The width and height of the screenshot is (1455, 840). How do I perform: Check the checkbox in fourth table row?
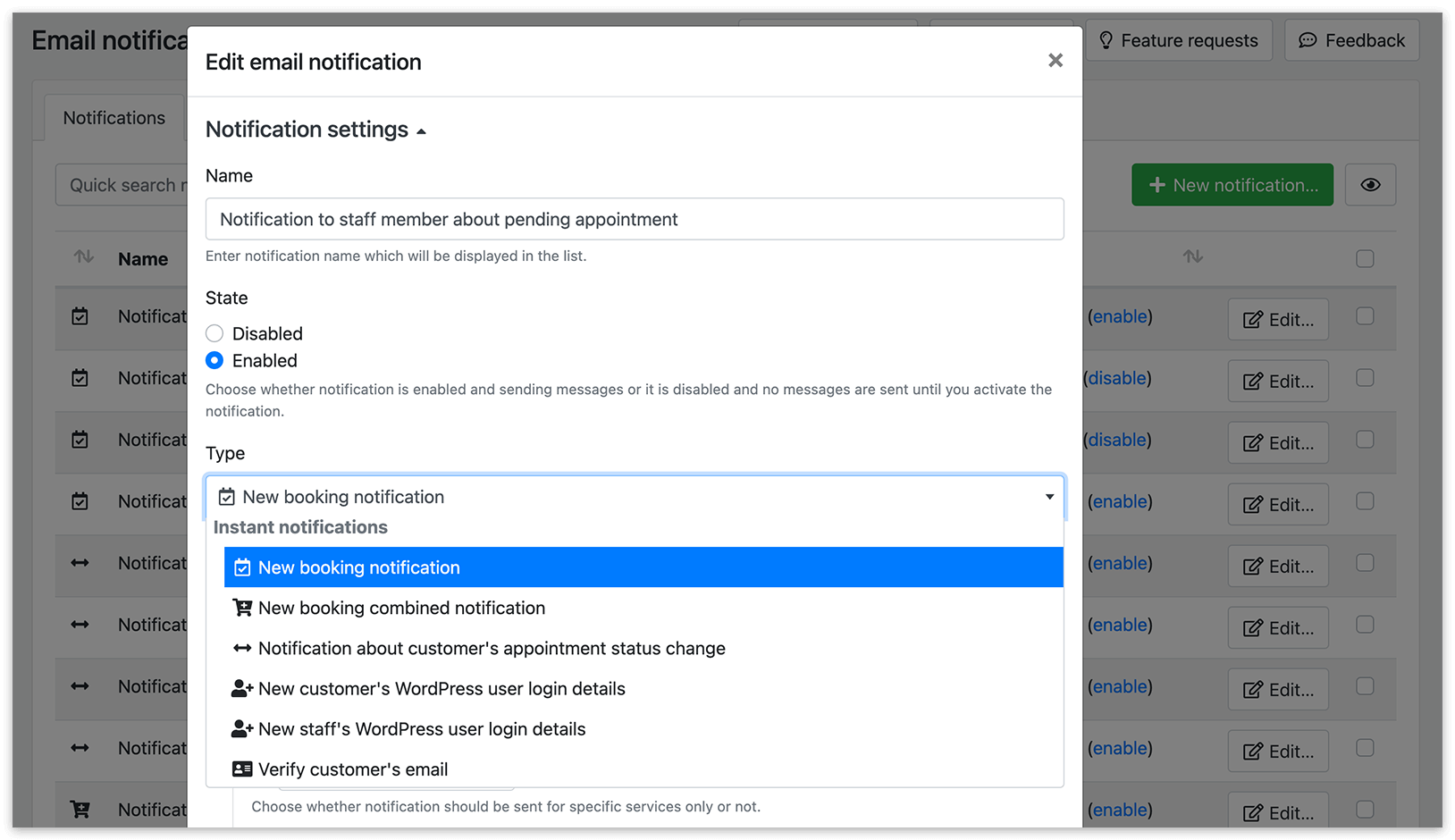[1365, 500]
